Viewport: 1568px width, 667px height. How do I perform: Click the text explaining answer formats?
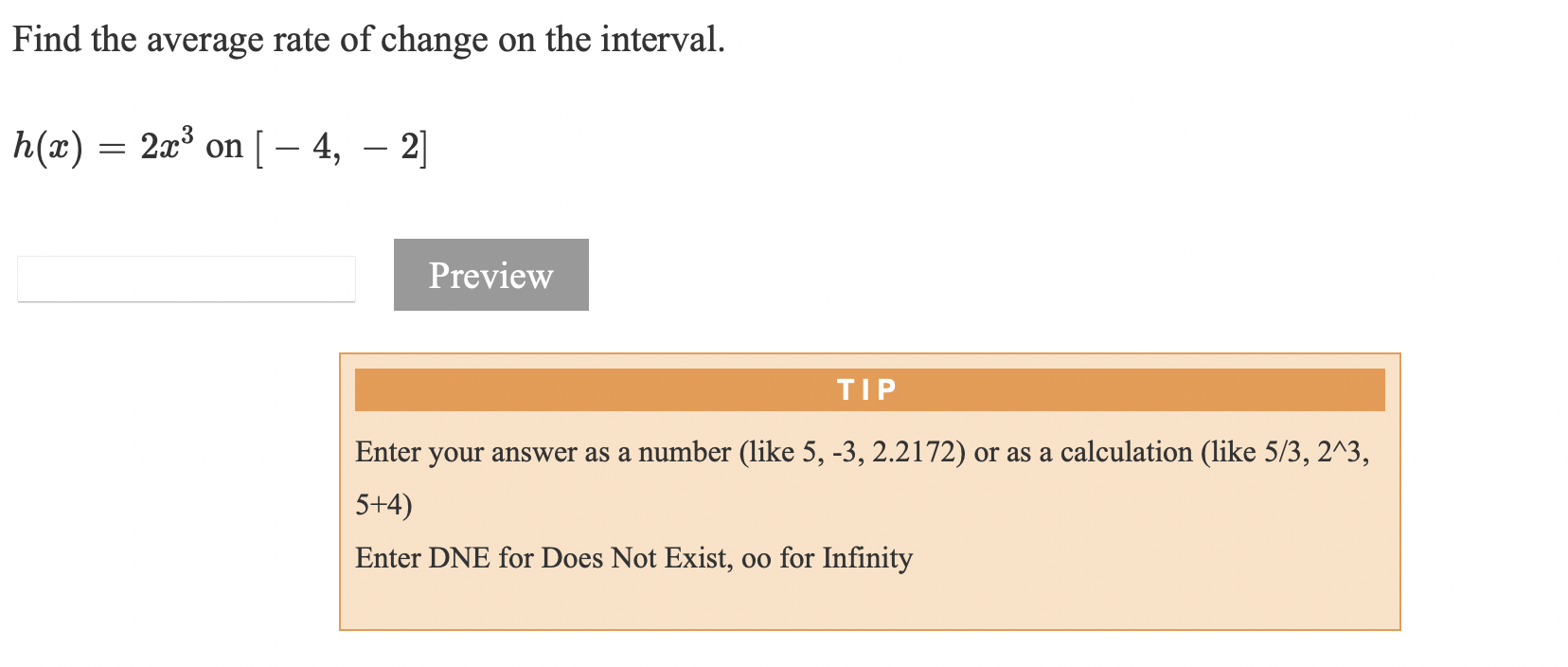[x=852, y=452]
